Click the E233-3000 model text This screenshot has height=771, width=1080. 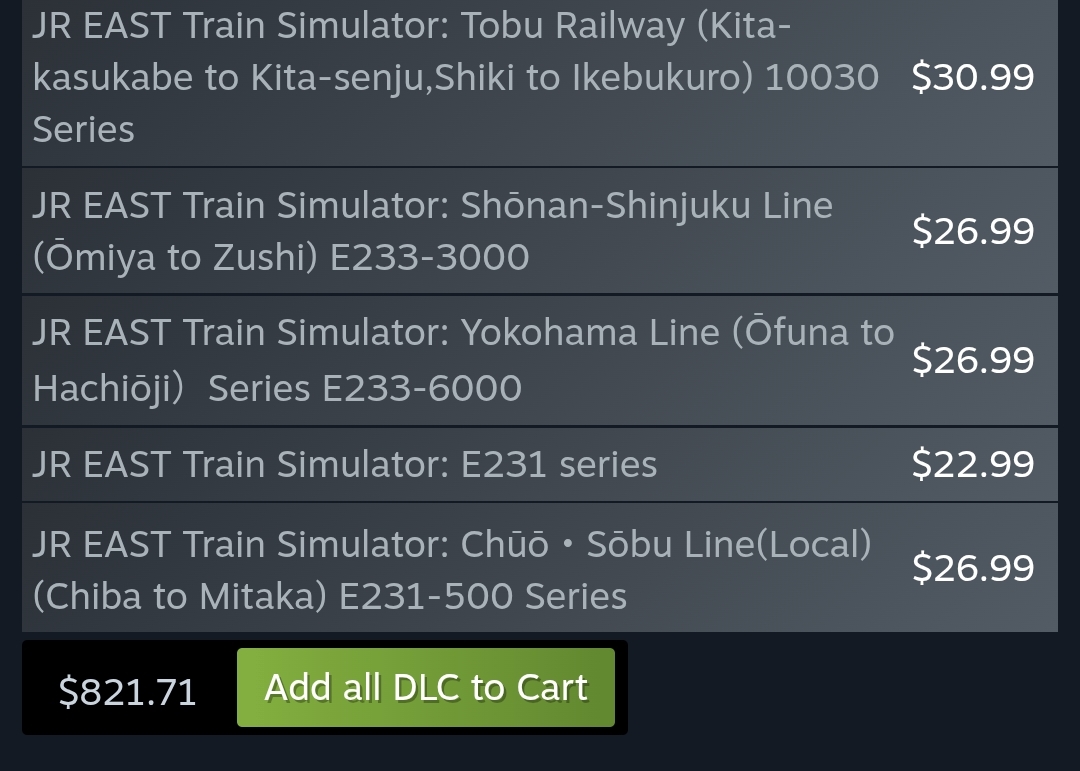coord(429,257)
